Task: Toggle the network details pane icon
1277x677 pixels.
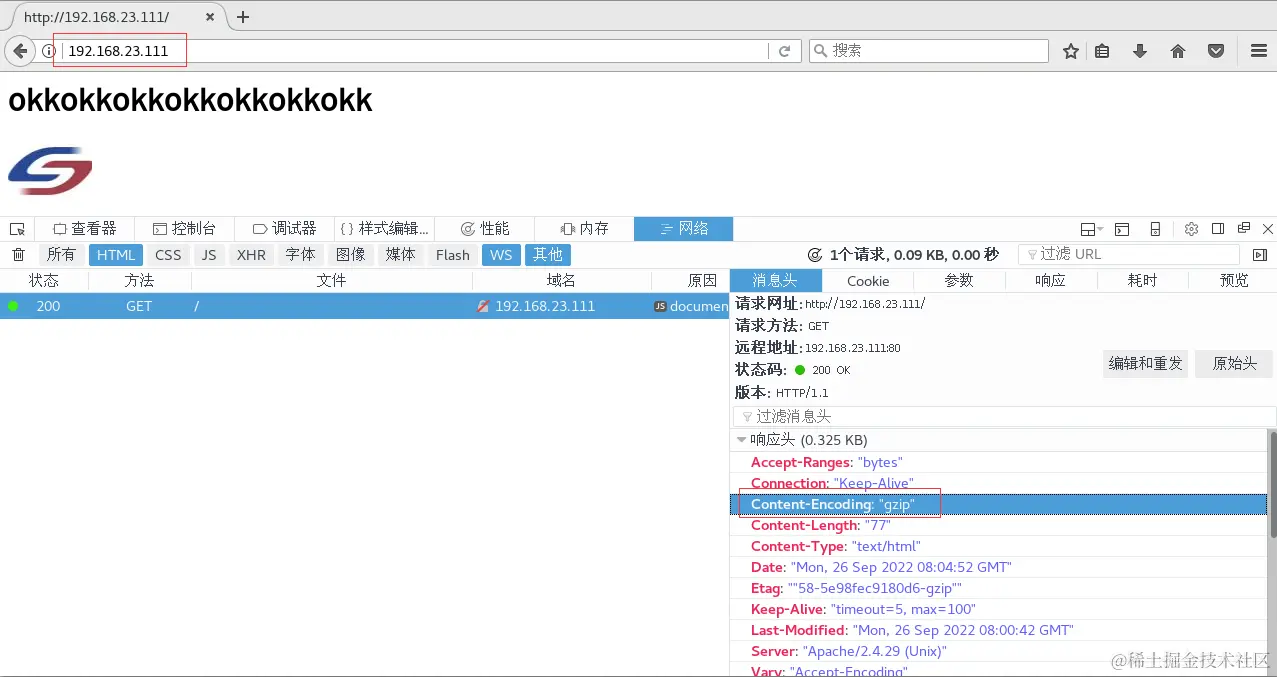Action: 1260,255
